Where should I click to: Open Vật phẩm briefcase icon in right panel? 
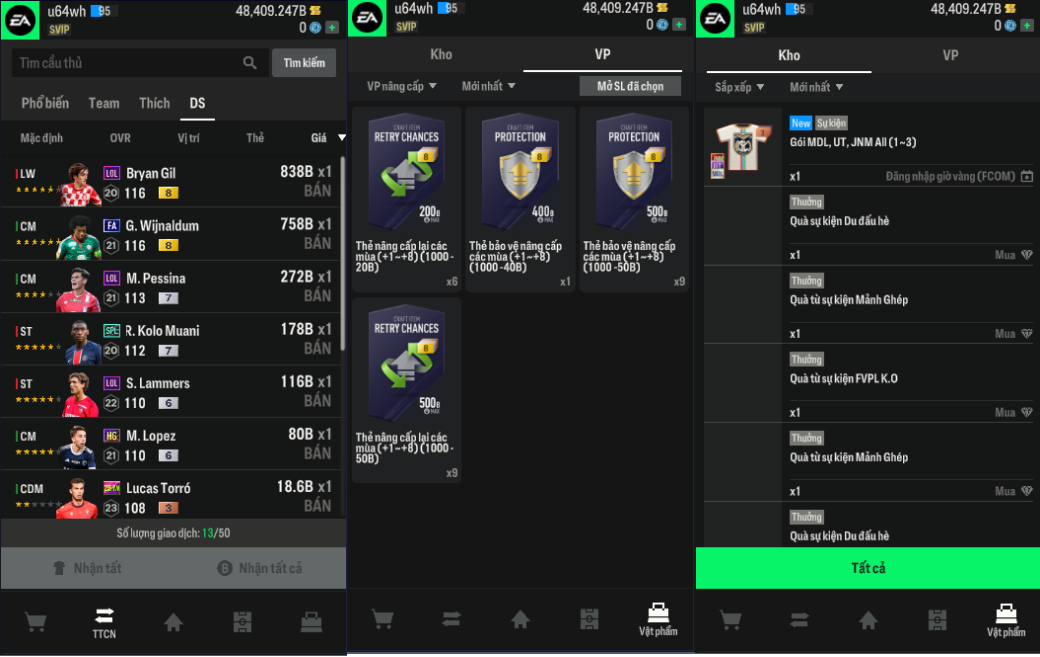(1006, 621)
